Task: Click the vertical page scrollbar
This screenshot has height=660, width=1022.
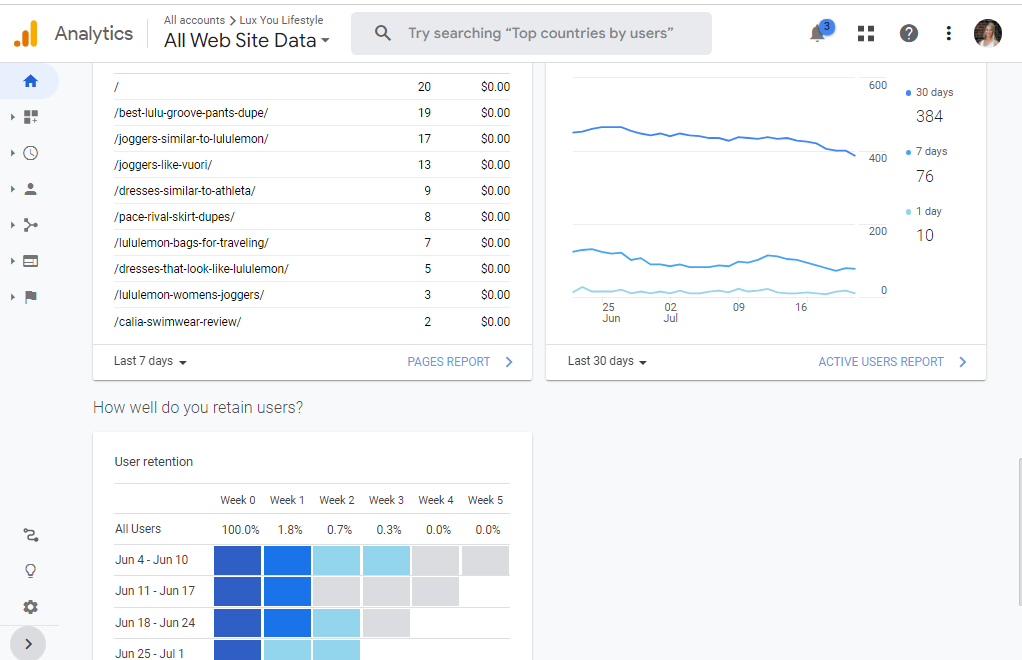Action: 1020,531
